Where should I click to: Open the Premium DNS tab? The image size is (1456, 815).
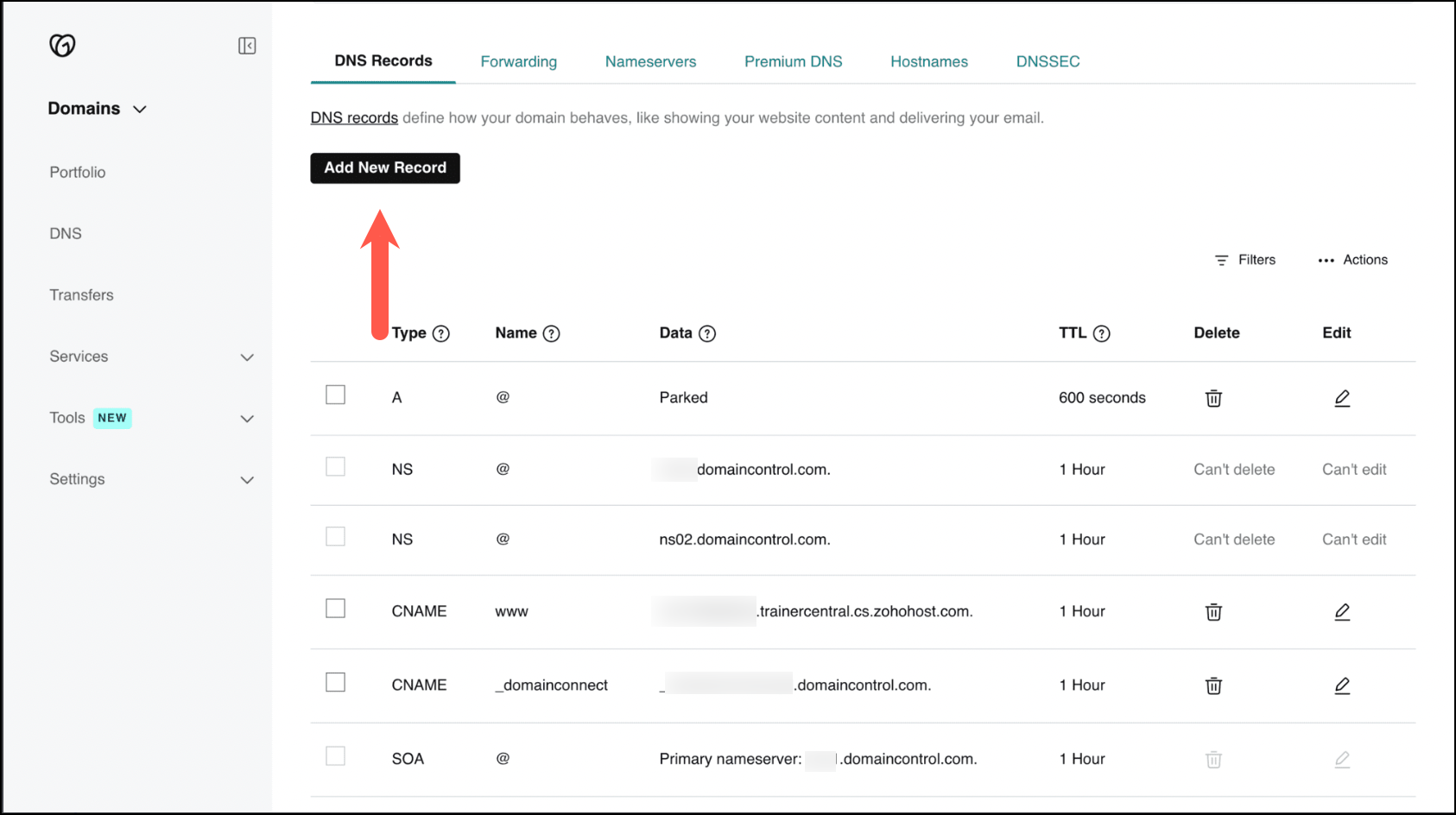pos(793,61)
